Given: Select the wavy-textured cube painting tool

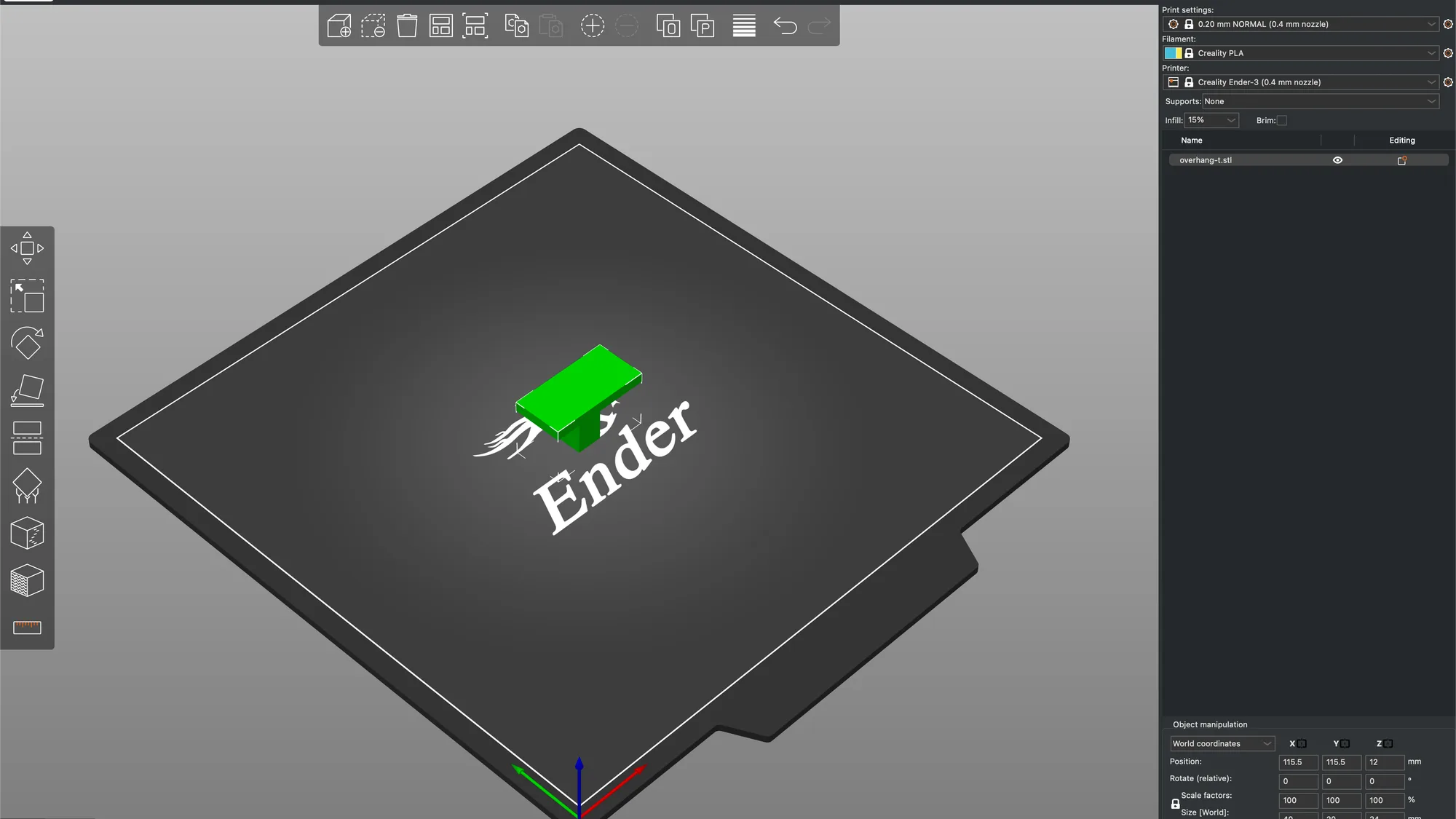Looking at the screenshot, I should coord(27,581).
